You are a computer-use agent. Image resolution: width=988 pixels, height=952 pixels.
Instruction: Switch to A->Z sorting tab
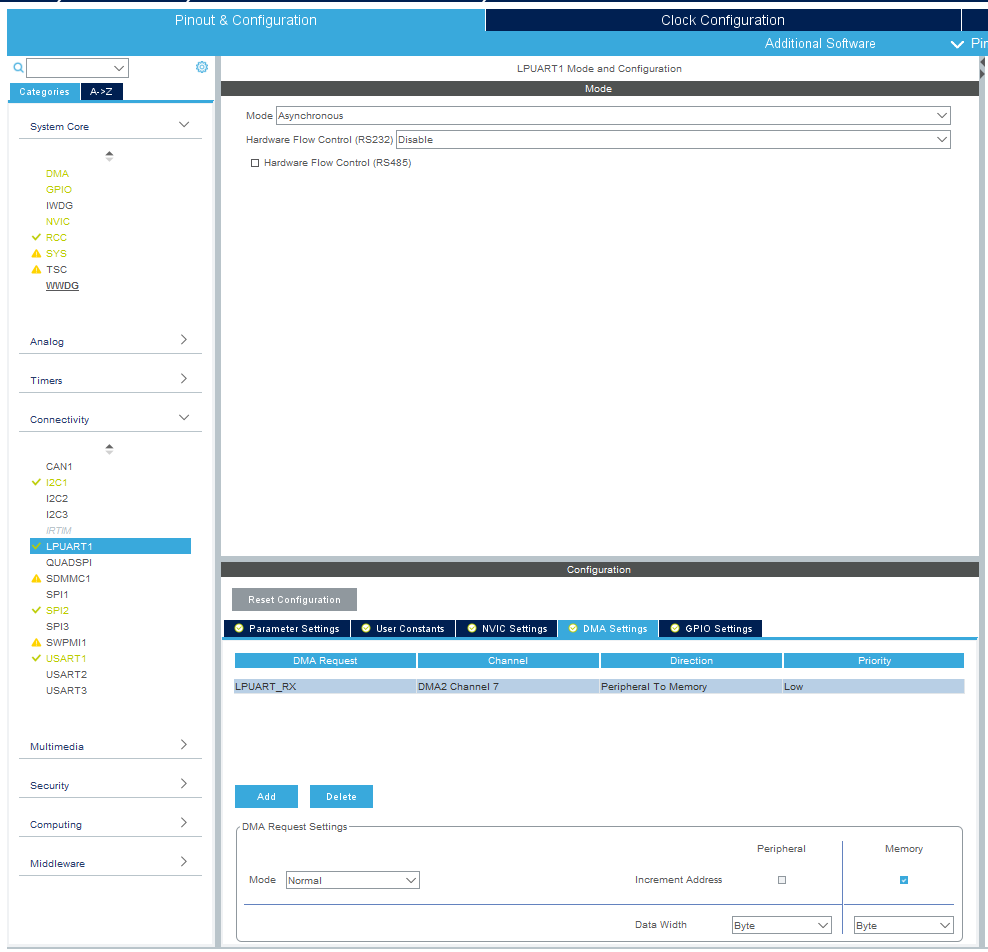tap(101, 92)
